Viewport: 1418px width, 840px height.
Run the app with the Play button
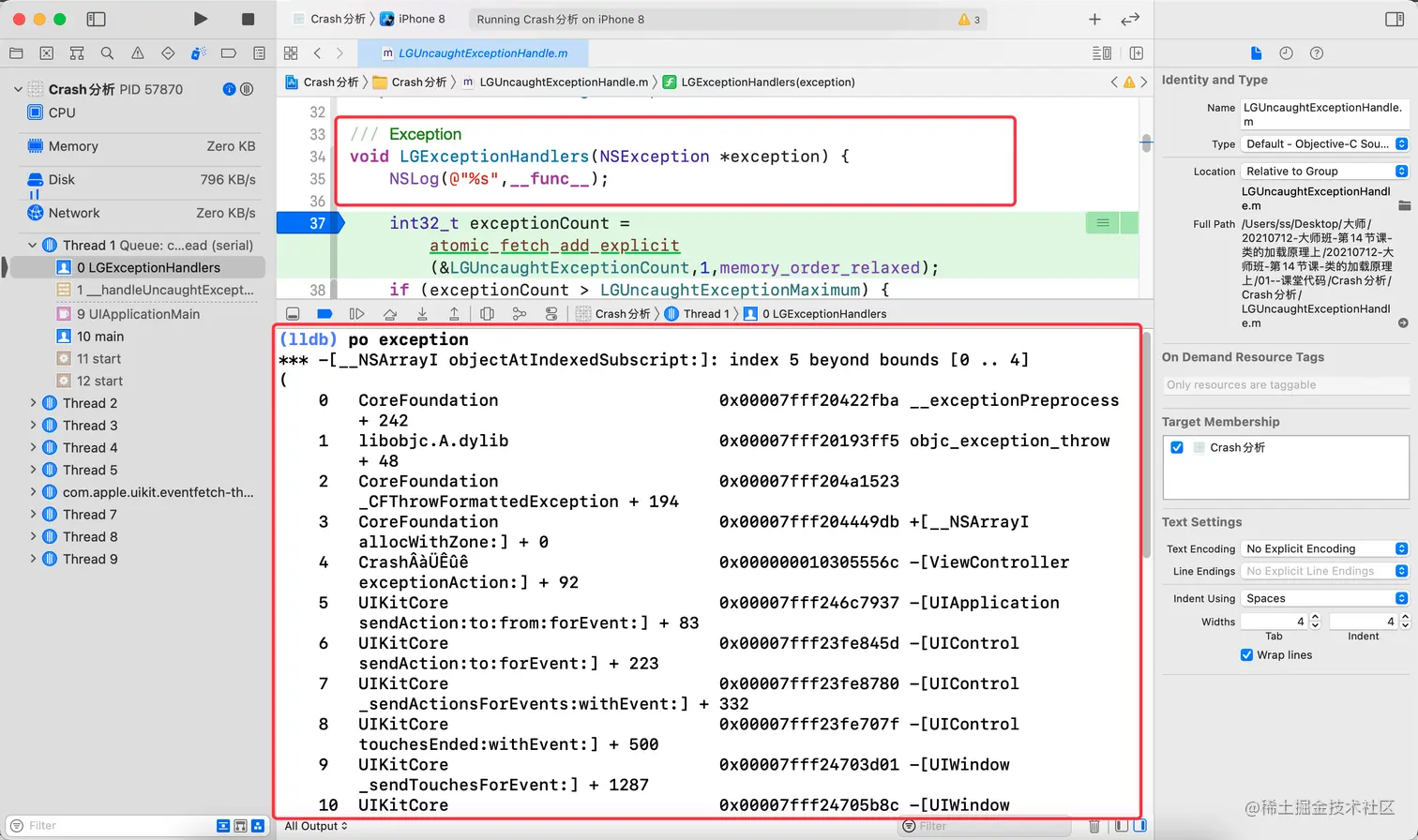[201, 19]
